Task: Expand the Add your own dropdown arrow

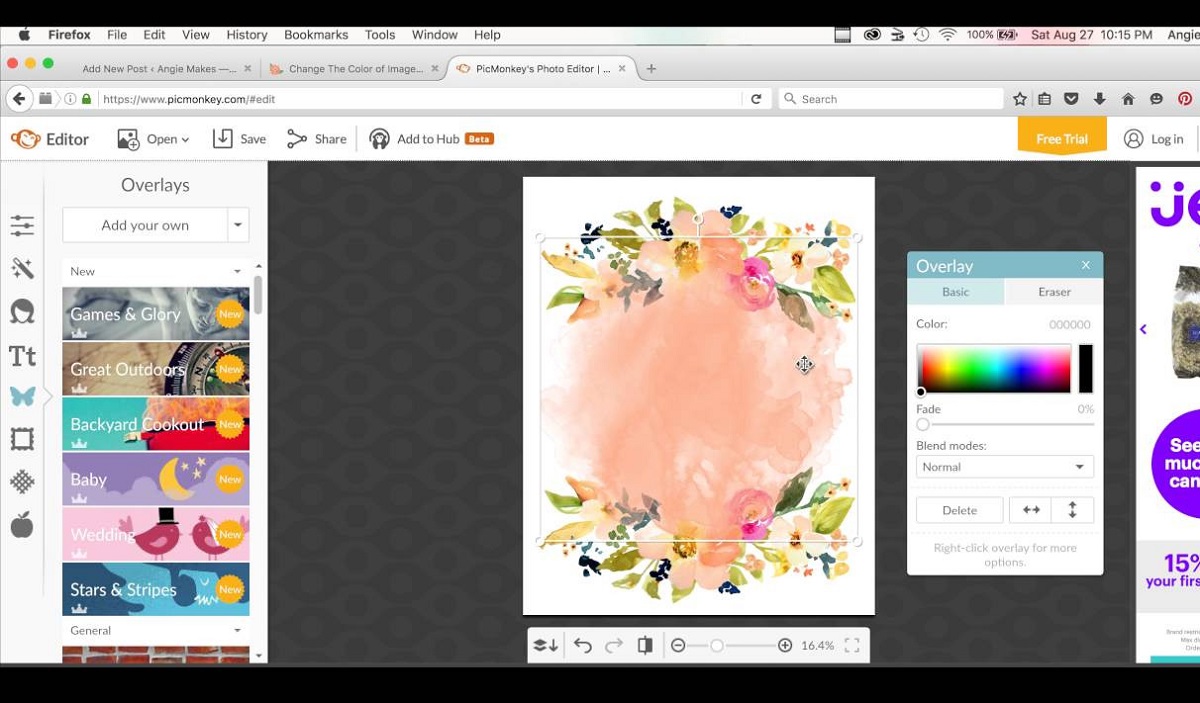Action: click(x=238, y=225)
